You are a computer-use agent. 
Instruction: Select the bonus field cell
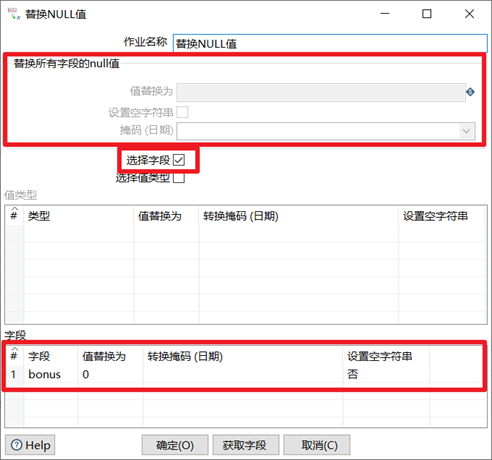pos(51,374)
